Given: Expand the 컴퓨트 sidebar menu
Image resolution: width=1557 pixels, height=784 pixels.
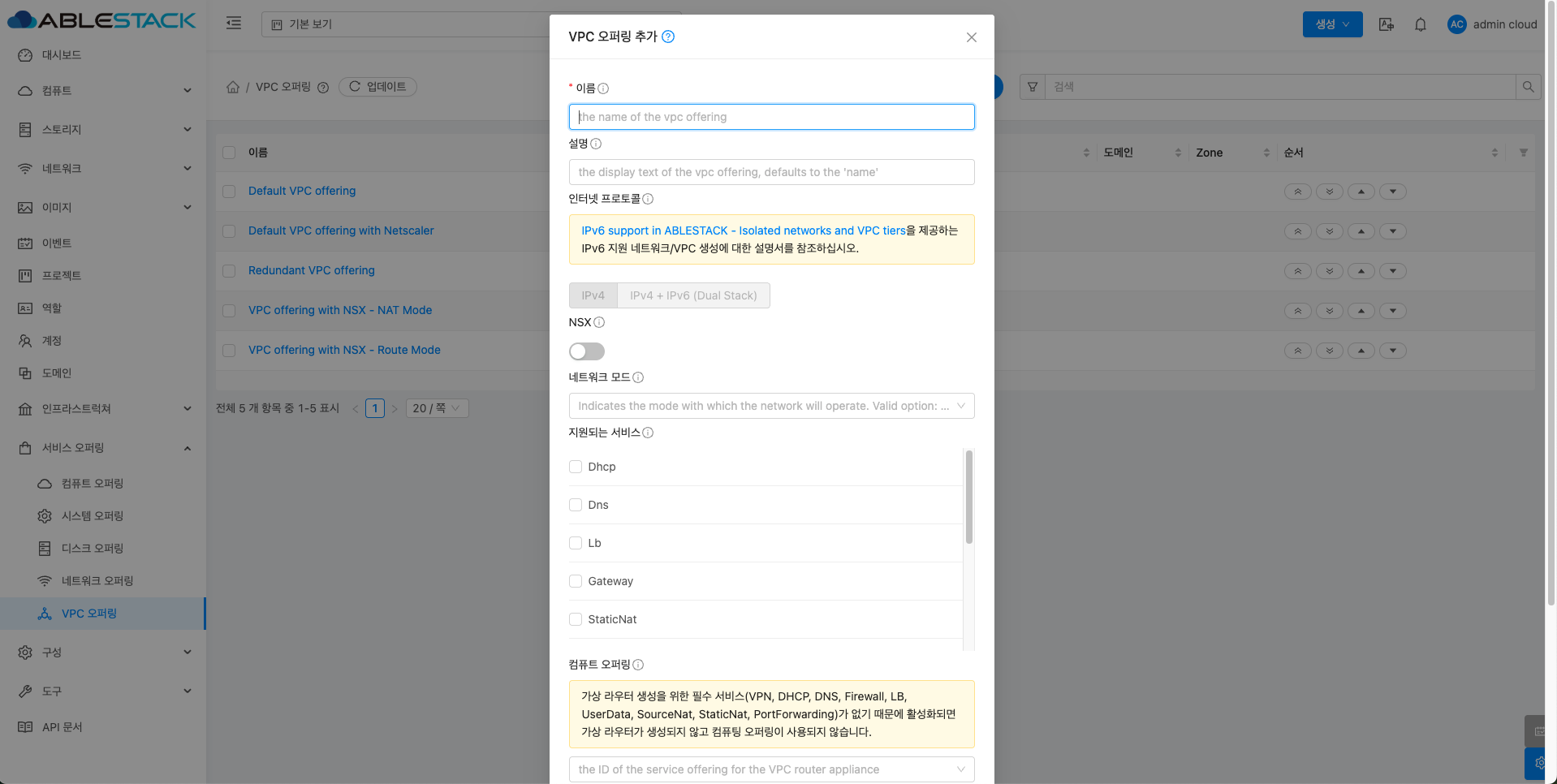Looking at the screenshot, I should (103, 91).
